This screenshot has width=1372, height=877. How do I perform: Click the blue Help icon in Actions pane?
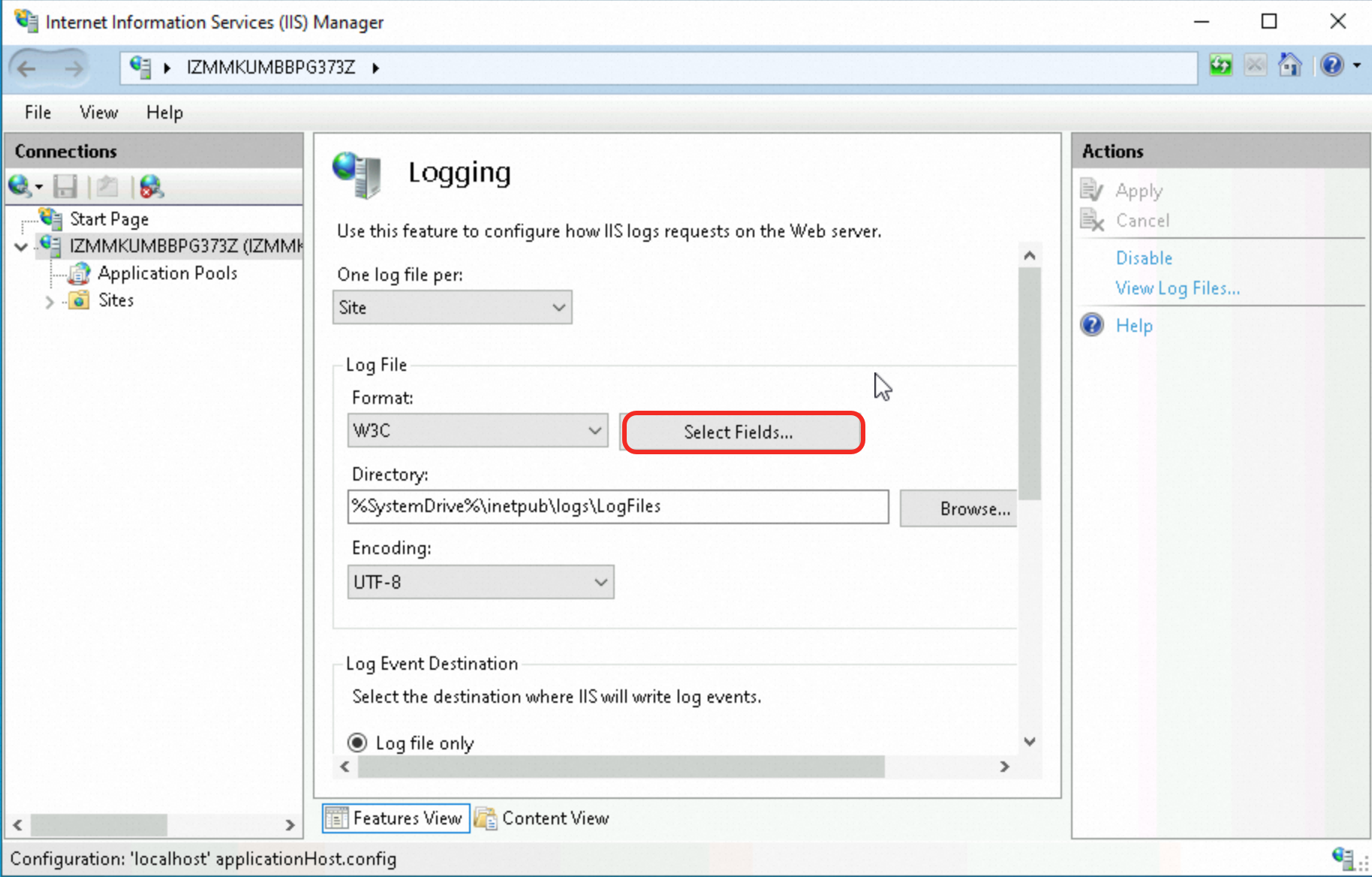pos(1092,325)
